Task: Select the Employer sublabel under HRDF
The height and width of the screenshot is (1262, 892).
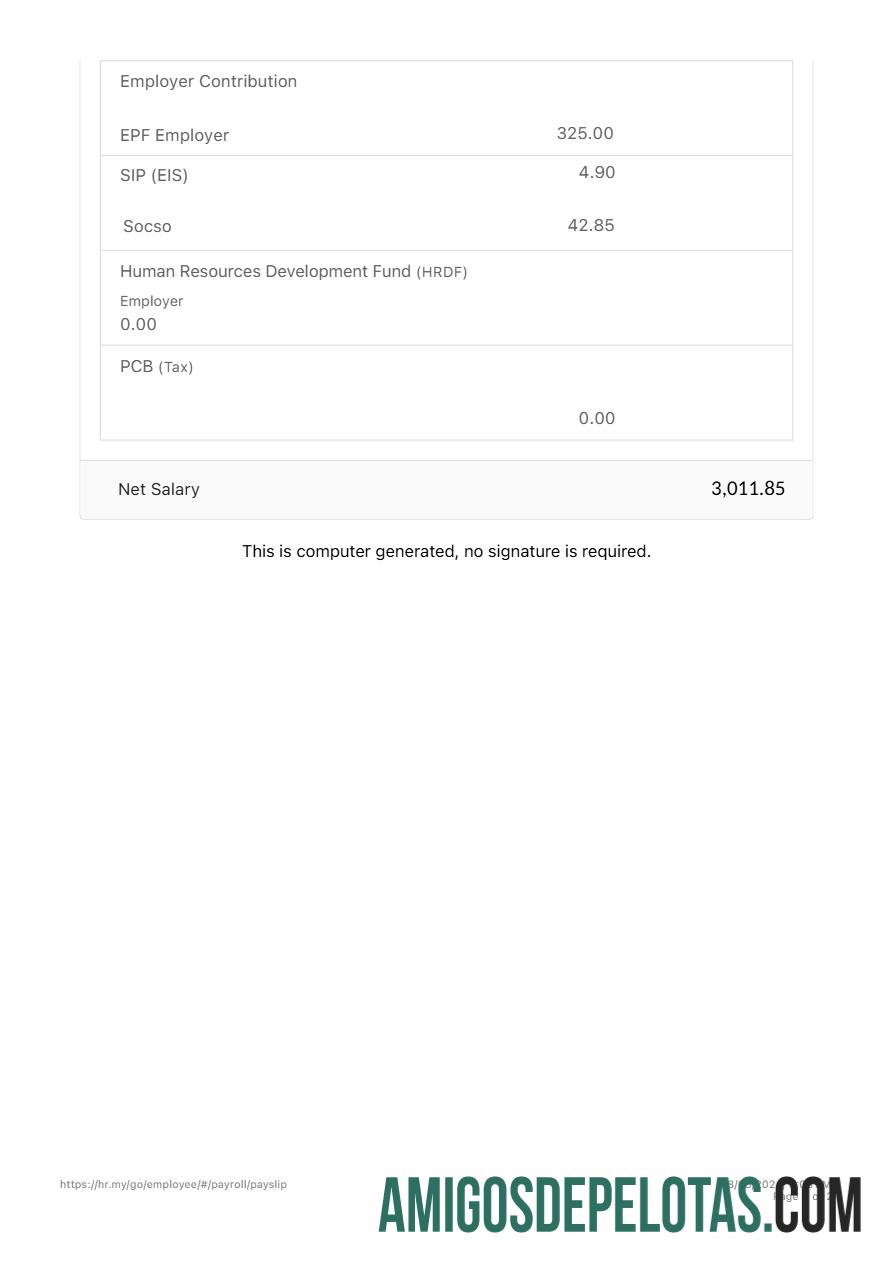Action: coord(151,301)
